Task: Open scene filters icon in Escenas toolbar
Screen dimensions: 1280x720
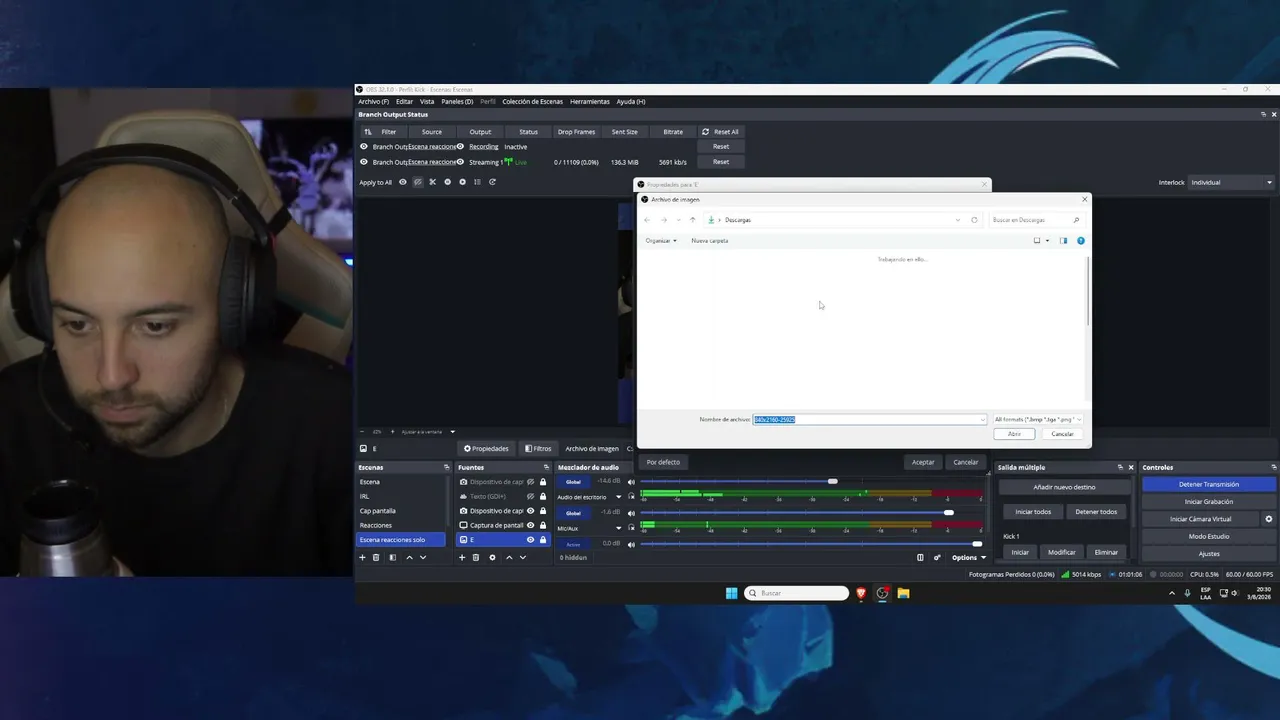Action: pyautogui.click(x=392, y=557)
